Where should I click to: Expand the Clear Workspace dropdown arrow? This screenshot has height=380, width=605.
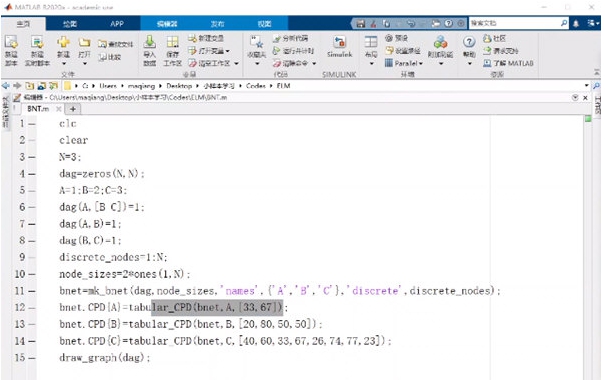click(x=236, y=63)
